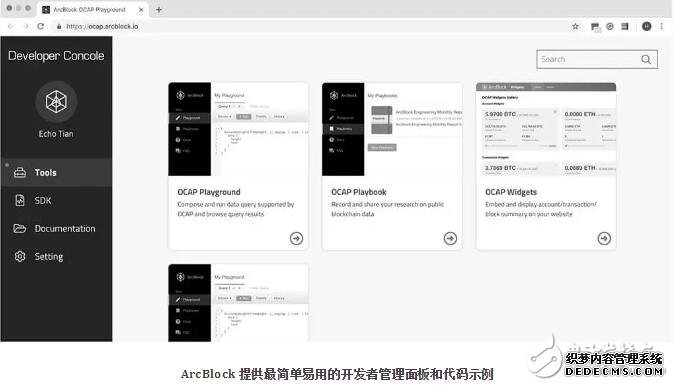The image size is (674, 386).
Task: Open the OCAP Playground preview thumbnail
Action: coord(238,129)
